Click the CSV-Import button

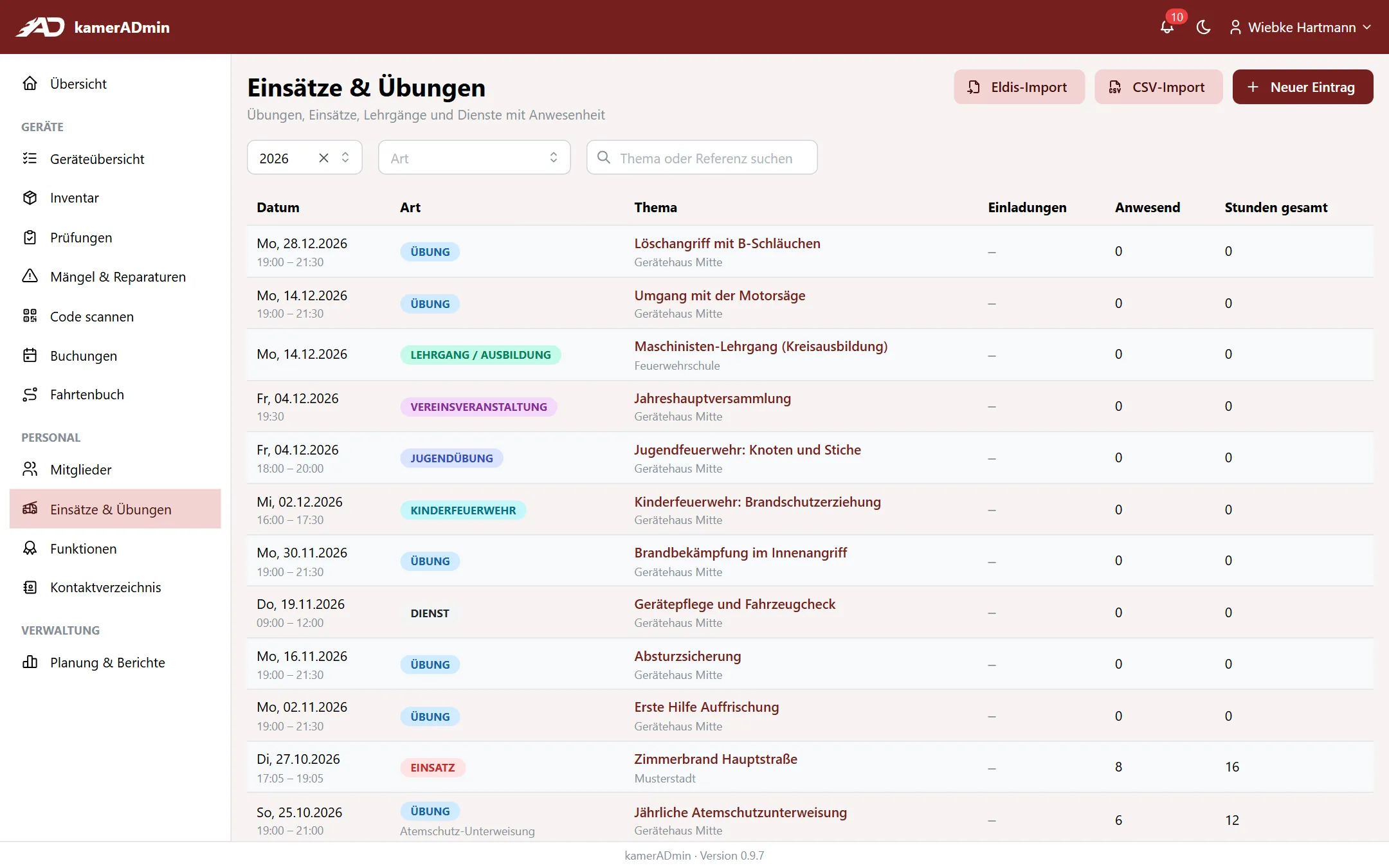click(1158, 87)
